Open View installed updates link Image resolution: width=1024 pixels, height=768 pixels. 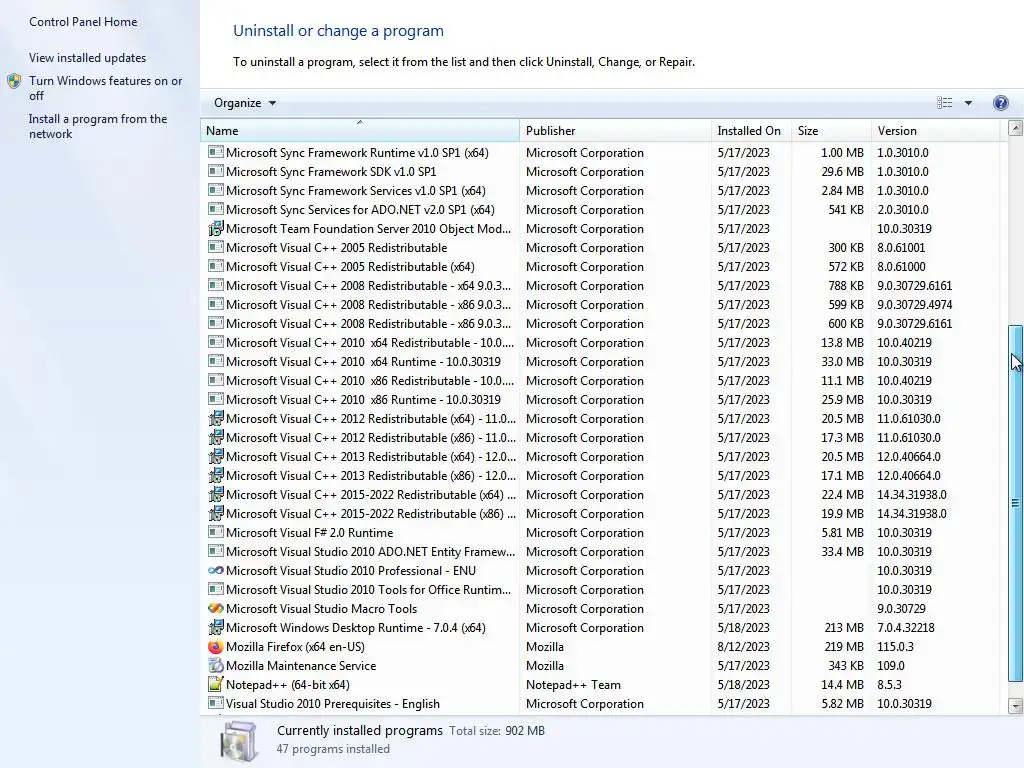tap(88, 57)
